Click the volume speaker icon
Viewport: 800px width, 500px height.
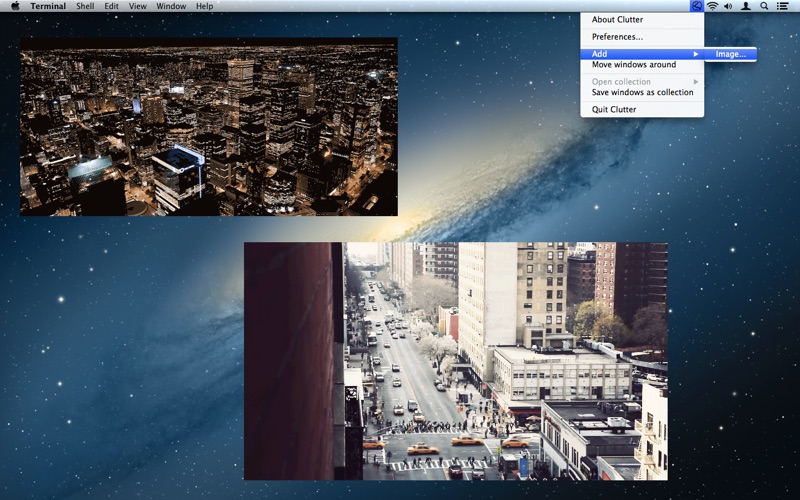728,6
